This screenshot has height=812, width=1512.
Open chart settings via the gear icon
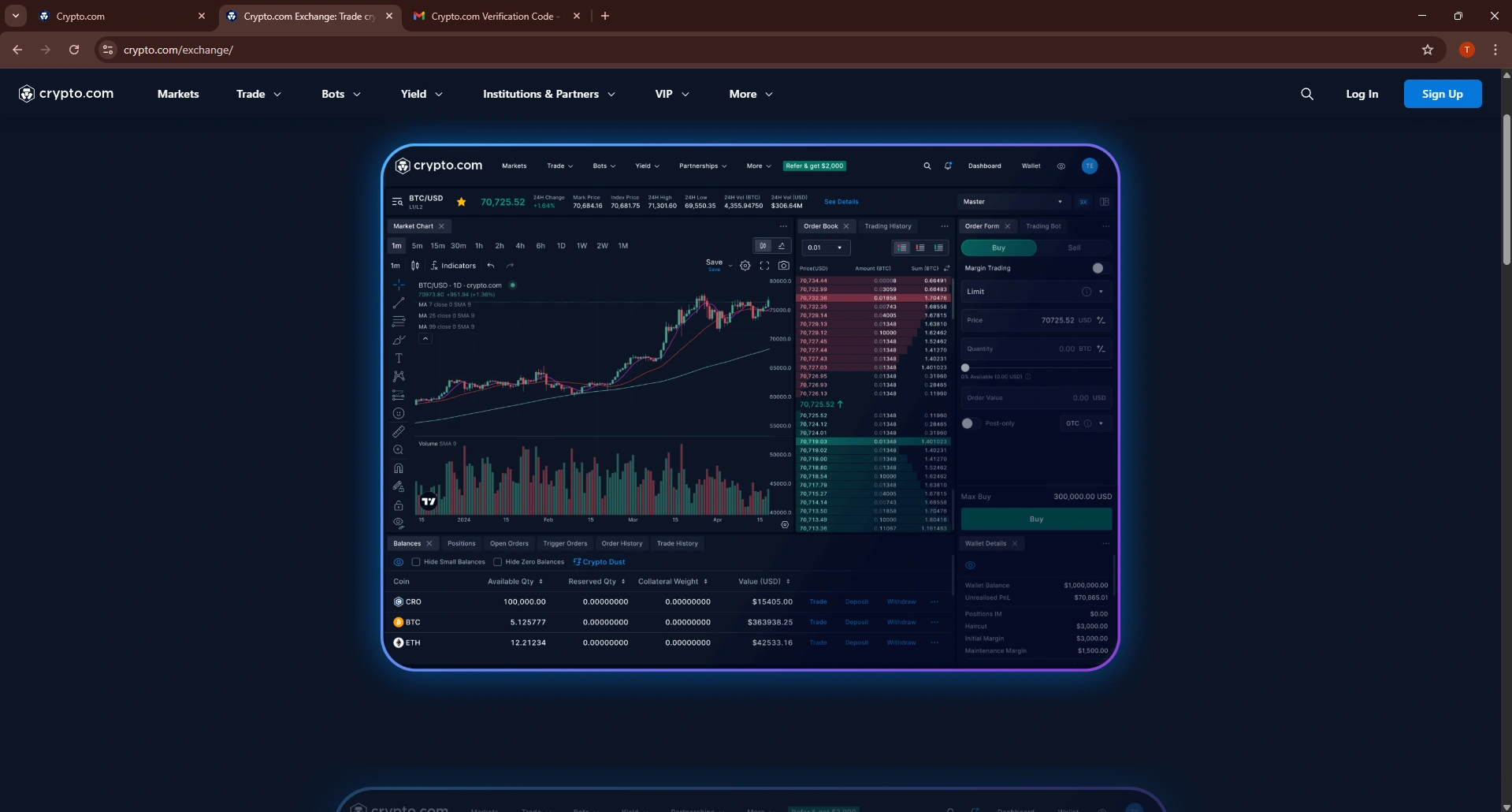click(x=745, y=266)
